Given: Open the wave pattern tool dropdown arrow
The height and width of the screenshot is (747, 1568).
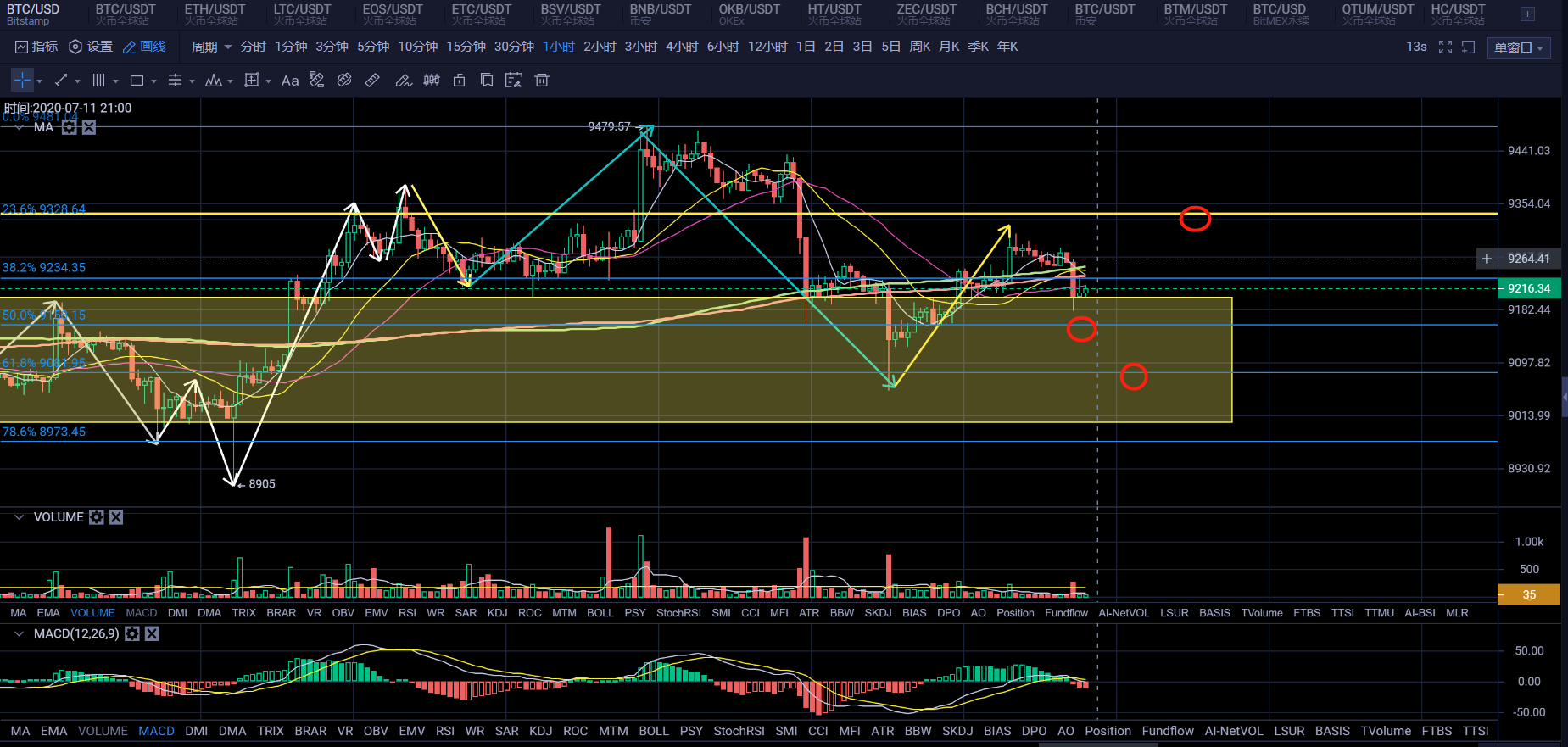Looking at the screenshot, I should click(230, 81).
